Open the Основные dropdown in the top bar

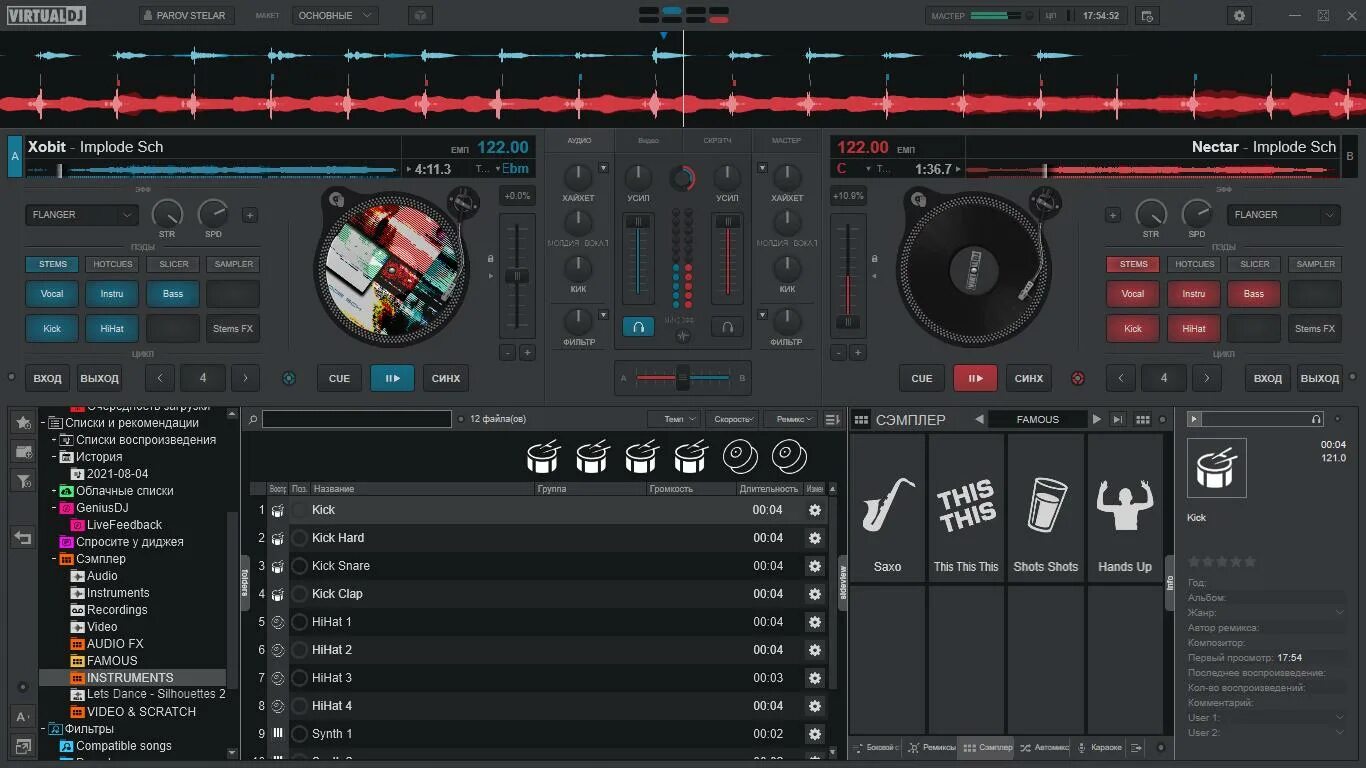(x=334, y=15)
